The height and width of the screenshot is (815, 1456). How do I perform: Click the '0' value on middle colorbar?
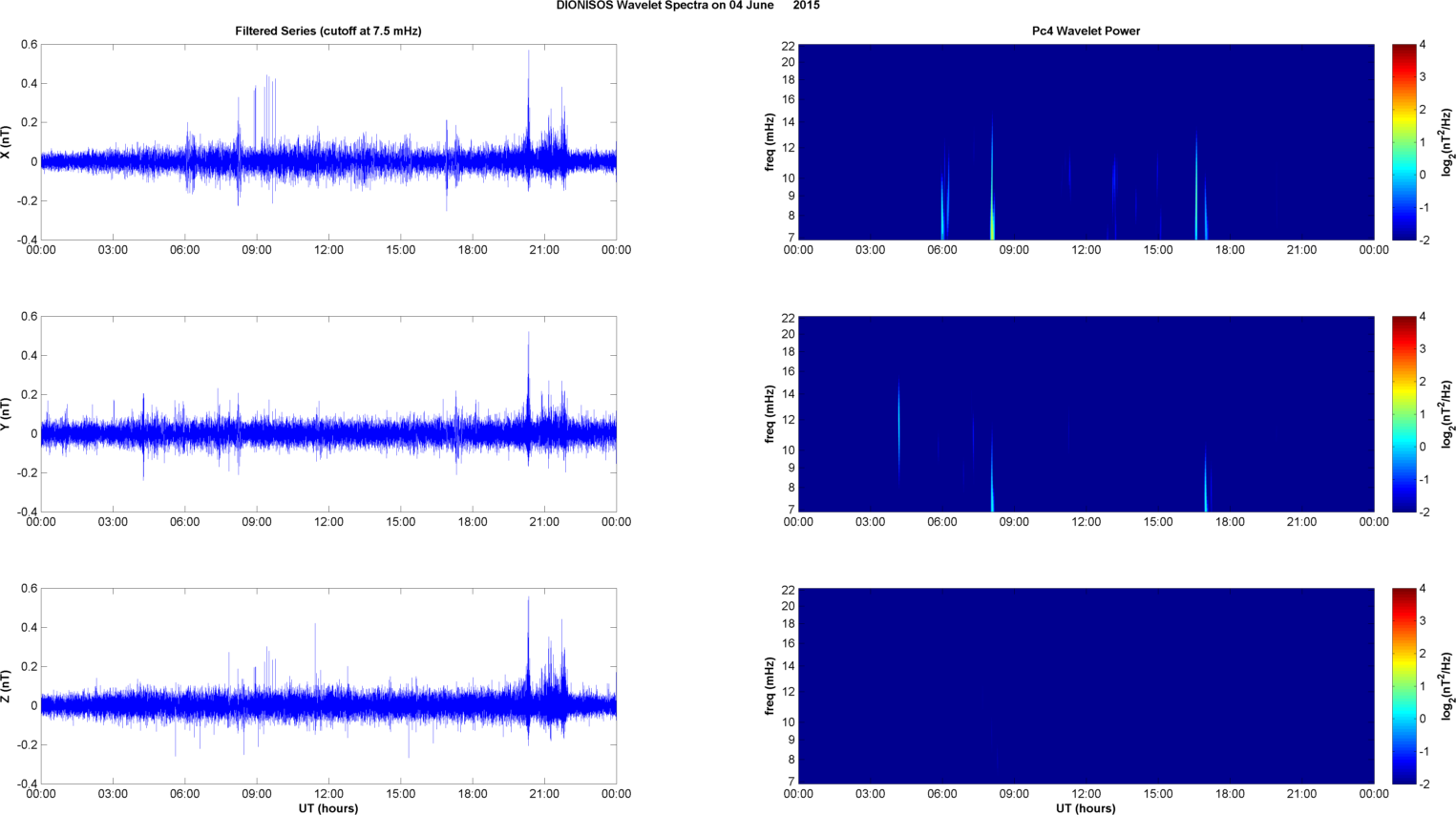pos(1423,447)
